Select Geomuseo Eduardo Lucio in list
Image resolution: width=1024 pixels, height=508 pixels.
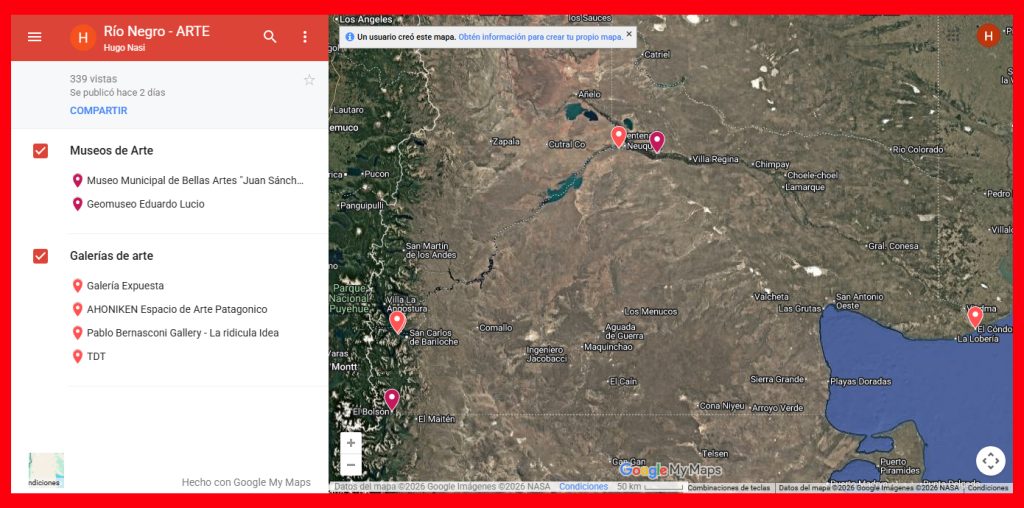point(145,204)
